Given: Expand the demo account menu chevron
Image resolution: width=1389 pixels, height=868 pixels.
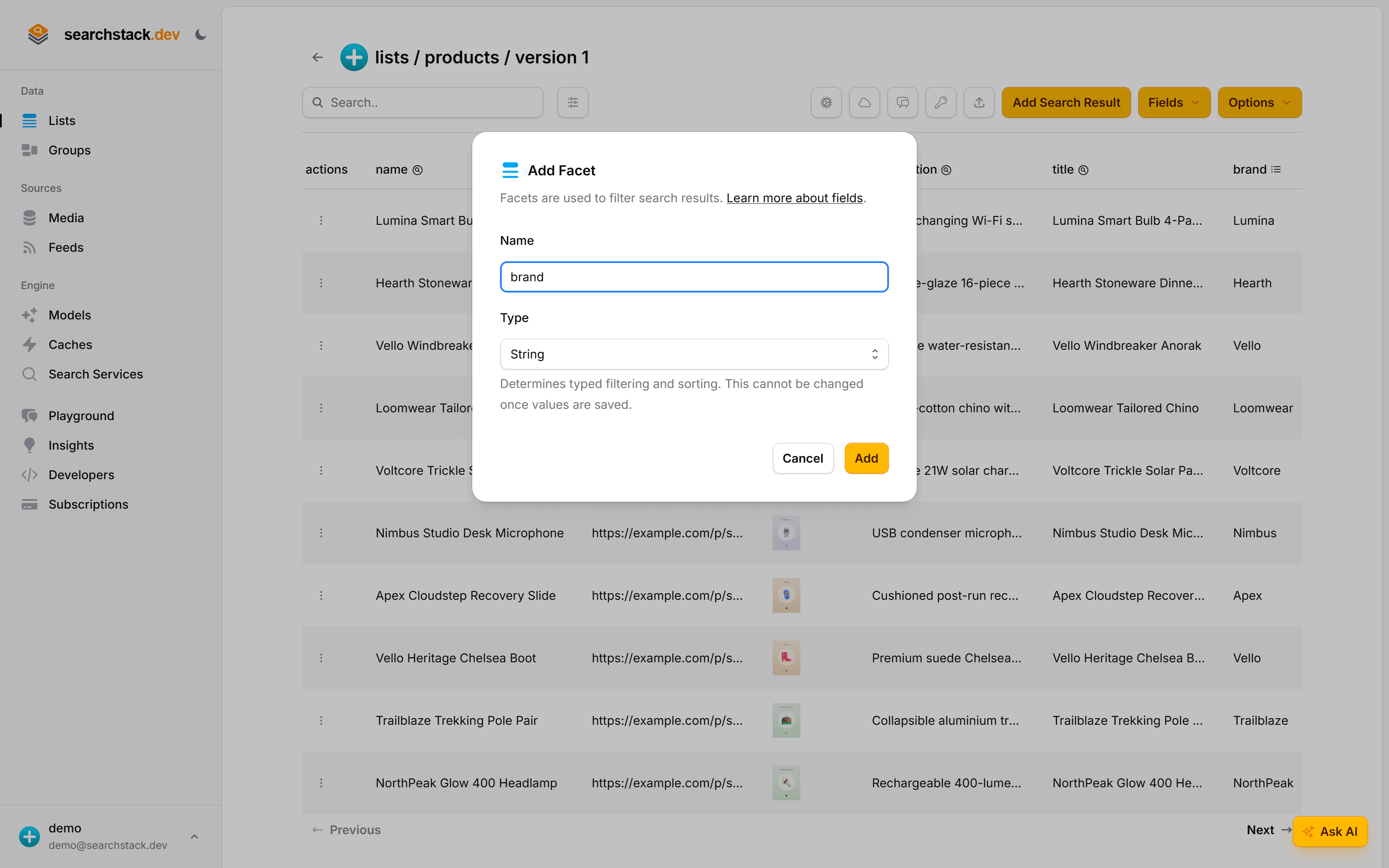Looking at the screenshot, I should click(x=194, y=836).
